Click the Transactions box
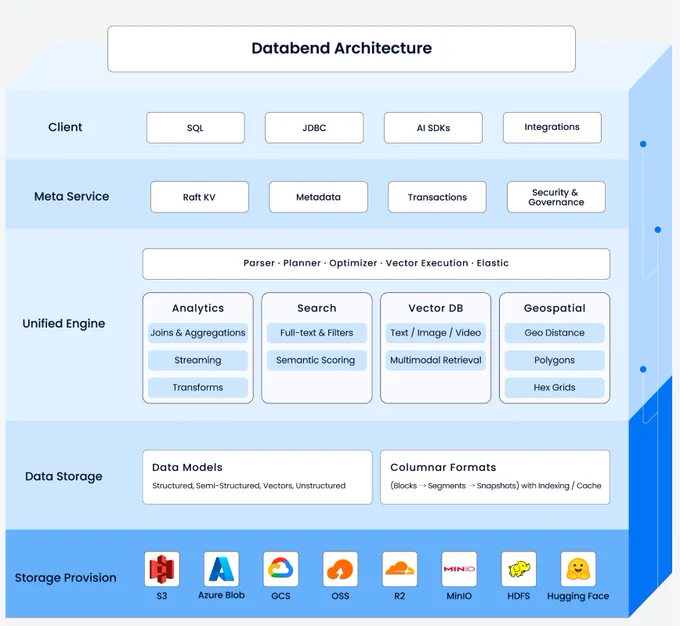 (437, 197)
